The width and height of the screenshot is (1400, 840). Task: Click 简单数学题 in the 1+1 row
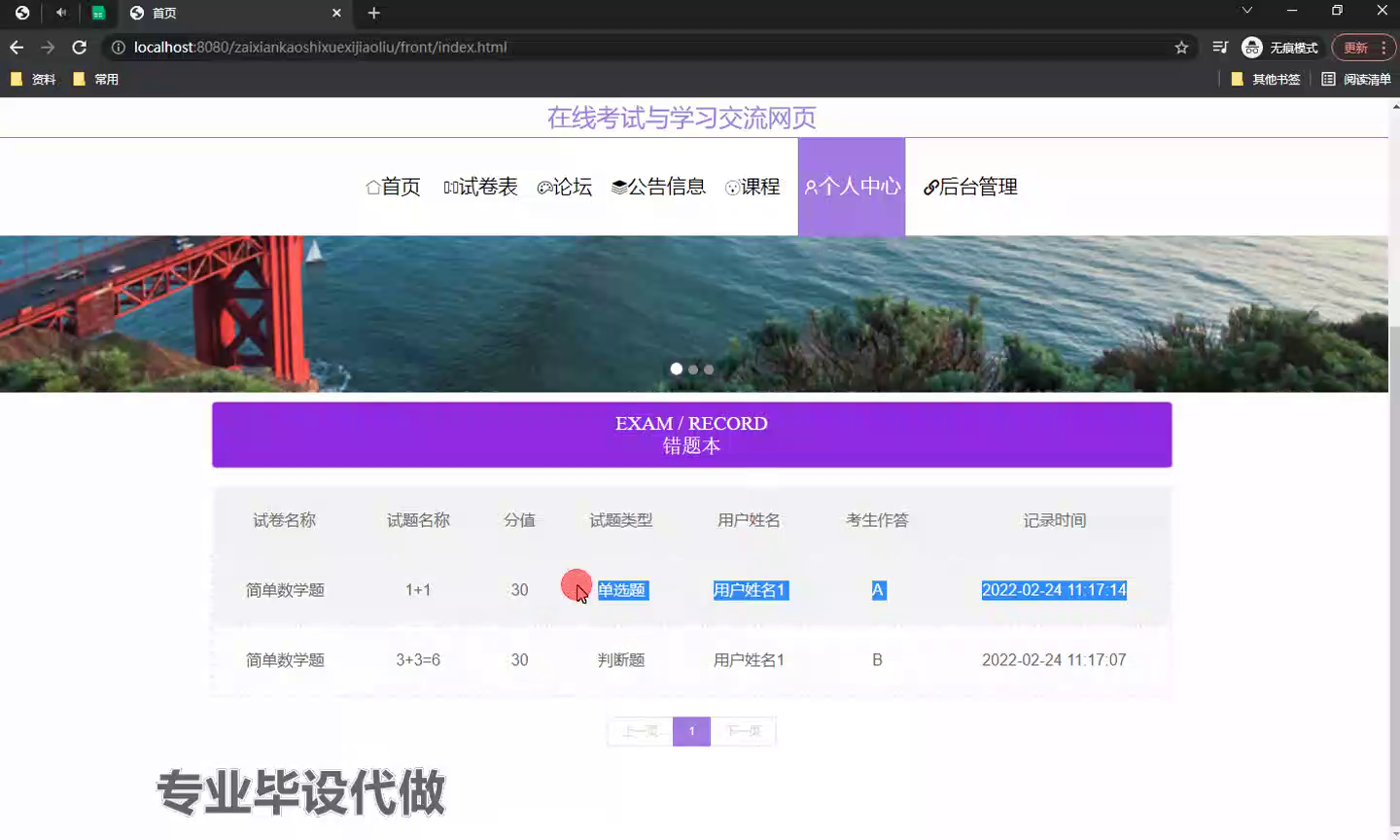tap(285, 590)
